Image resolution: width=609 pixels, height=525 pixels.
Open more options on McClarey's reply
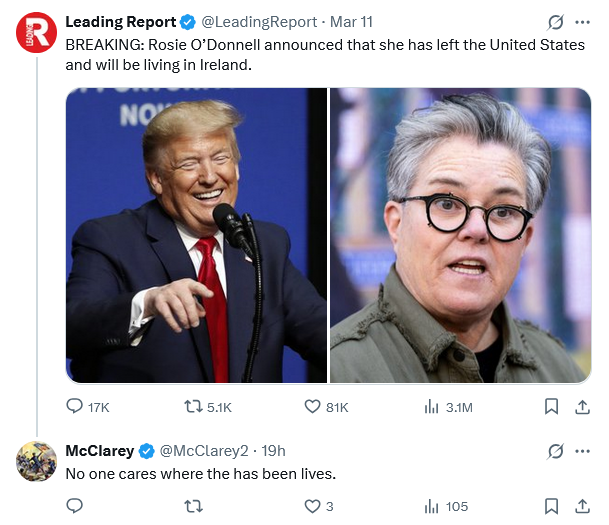click(583, 450)
